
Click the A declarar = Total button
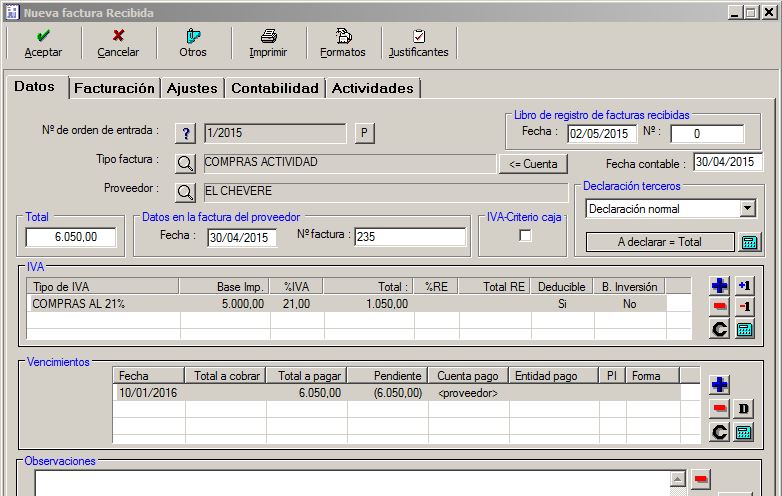click(x=660, y=242)
